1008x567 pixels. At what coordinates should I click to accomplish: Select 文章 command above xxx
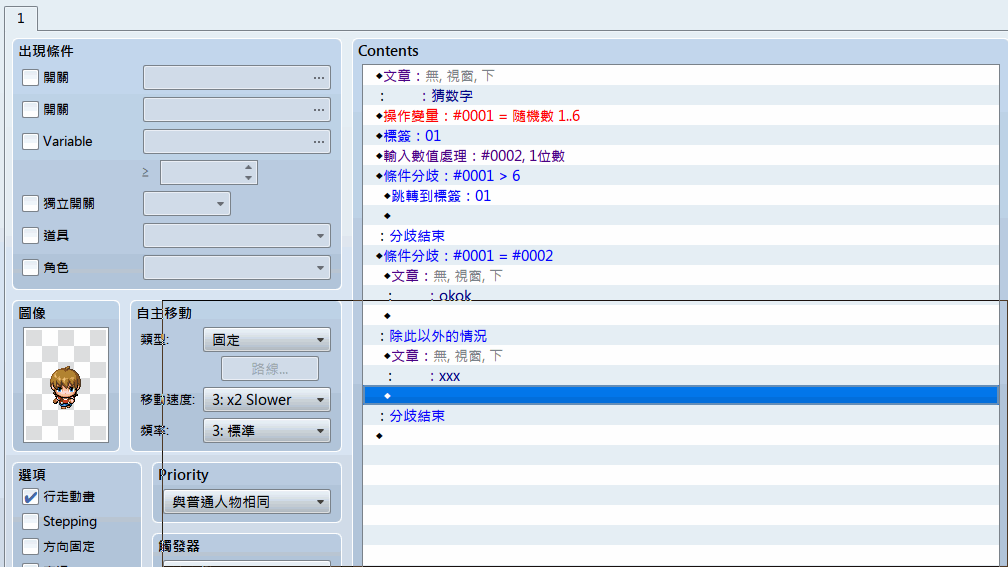pos(681,356)
